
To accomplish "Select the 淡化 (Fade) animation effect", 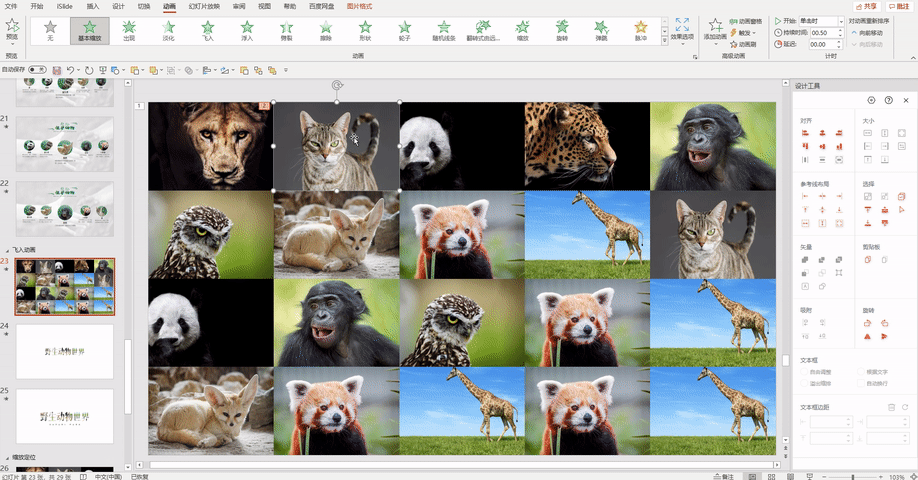I will tap(169, 30).
